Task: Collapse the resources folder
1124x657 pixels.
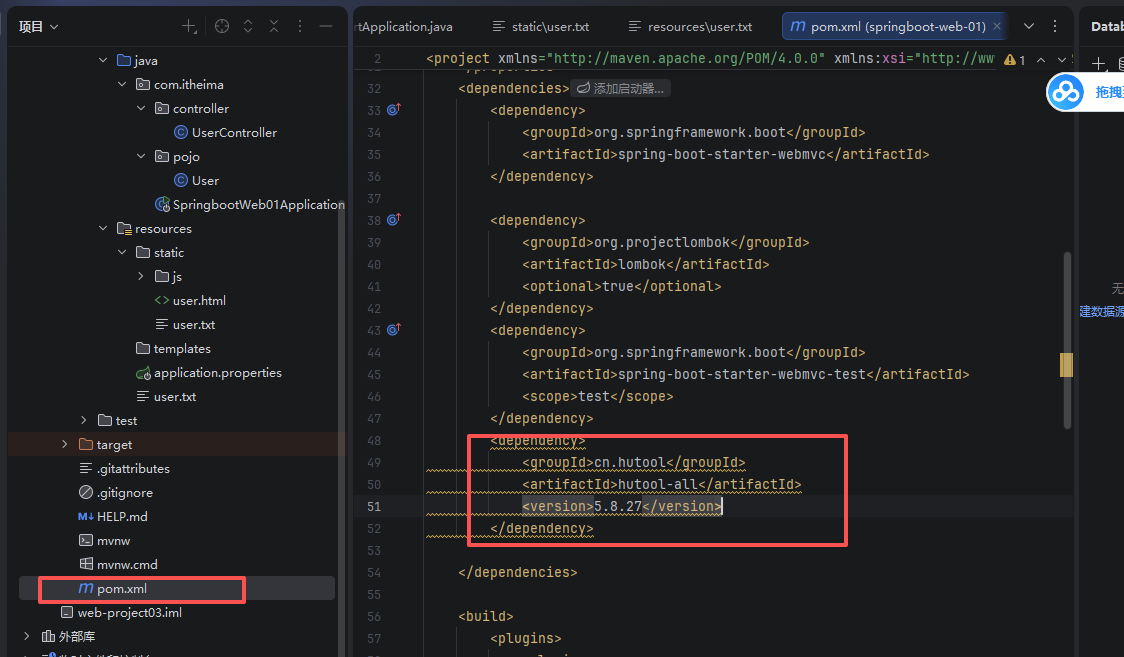Action: 103,229
